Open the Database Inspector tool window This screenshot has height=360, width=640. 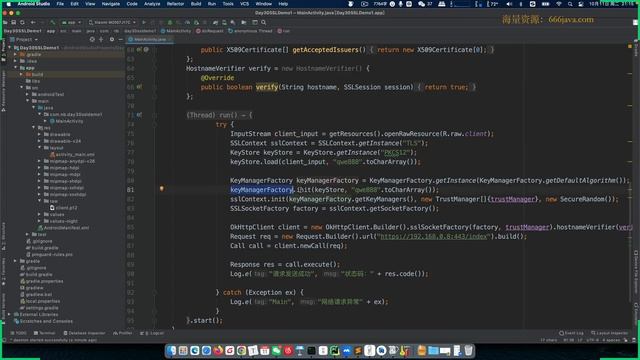pyautogui.click(x=84, y=333)
